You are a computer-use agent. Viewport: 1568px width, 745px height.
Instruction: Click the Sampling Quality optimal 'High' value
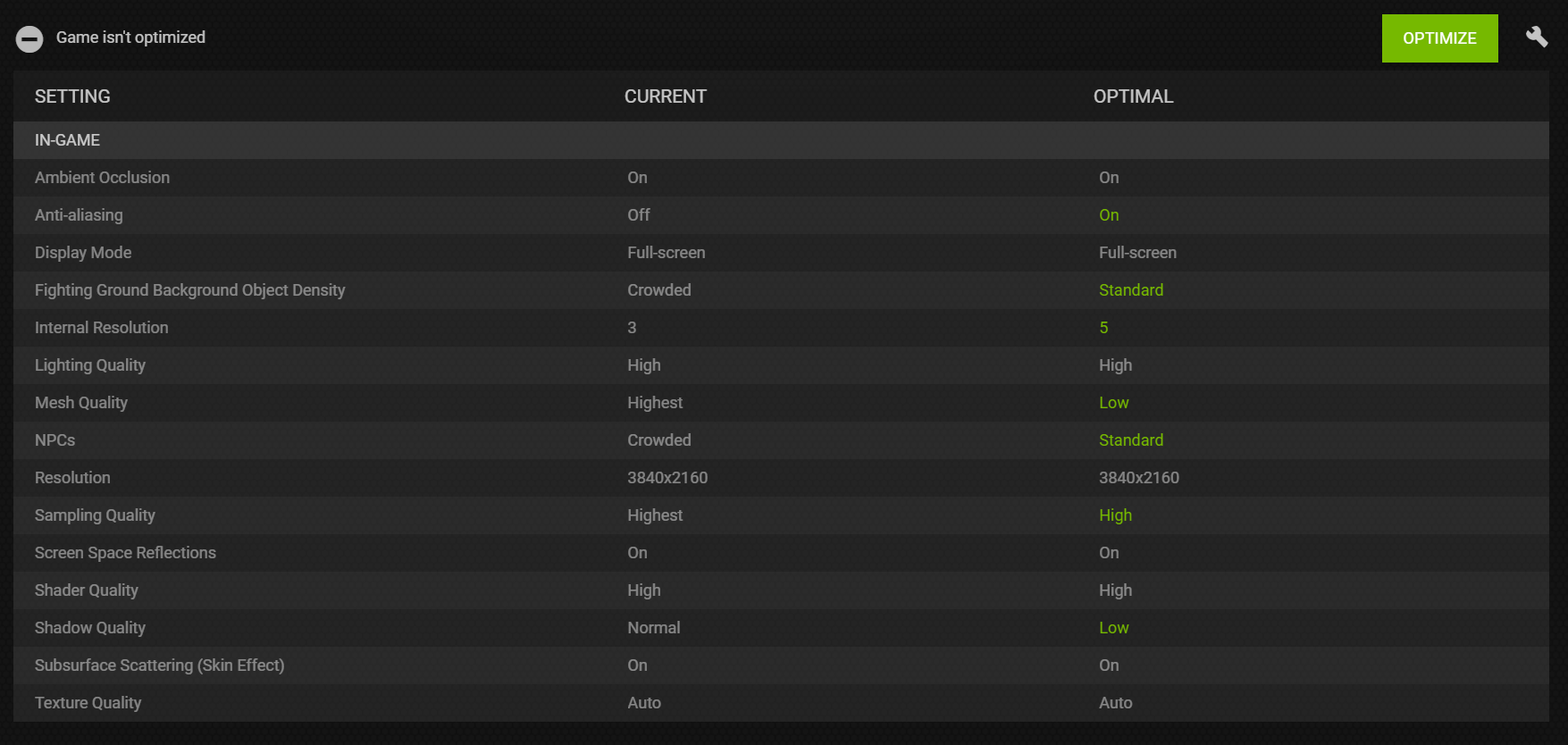(x=1115, y=515)
